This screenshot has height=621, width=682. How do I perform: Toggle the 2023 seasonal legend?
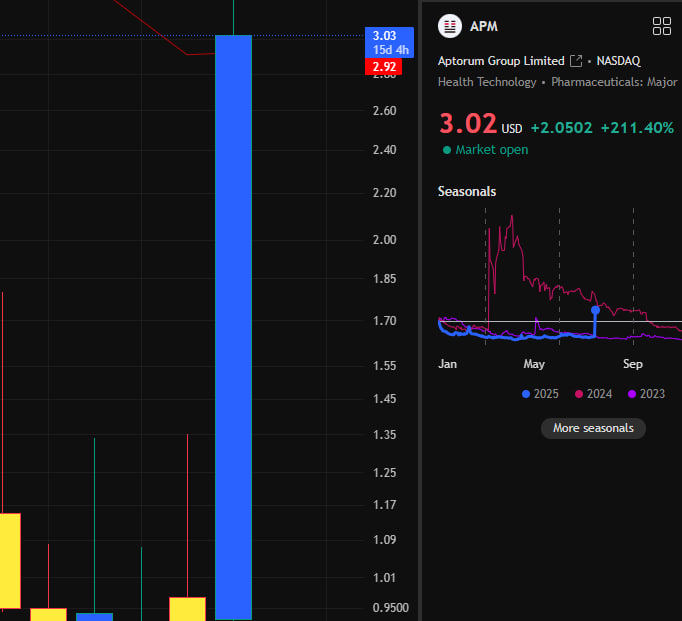pyautogui.click(x=646, y=394)
